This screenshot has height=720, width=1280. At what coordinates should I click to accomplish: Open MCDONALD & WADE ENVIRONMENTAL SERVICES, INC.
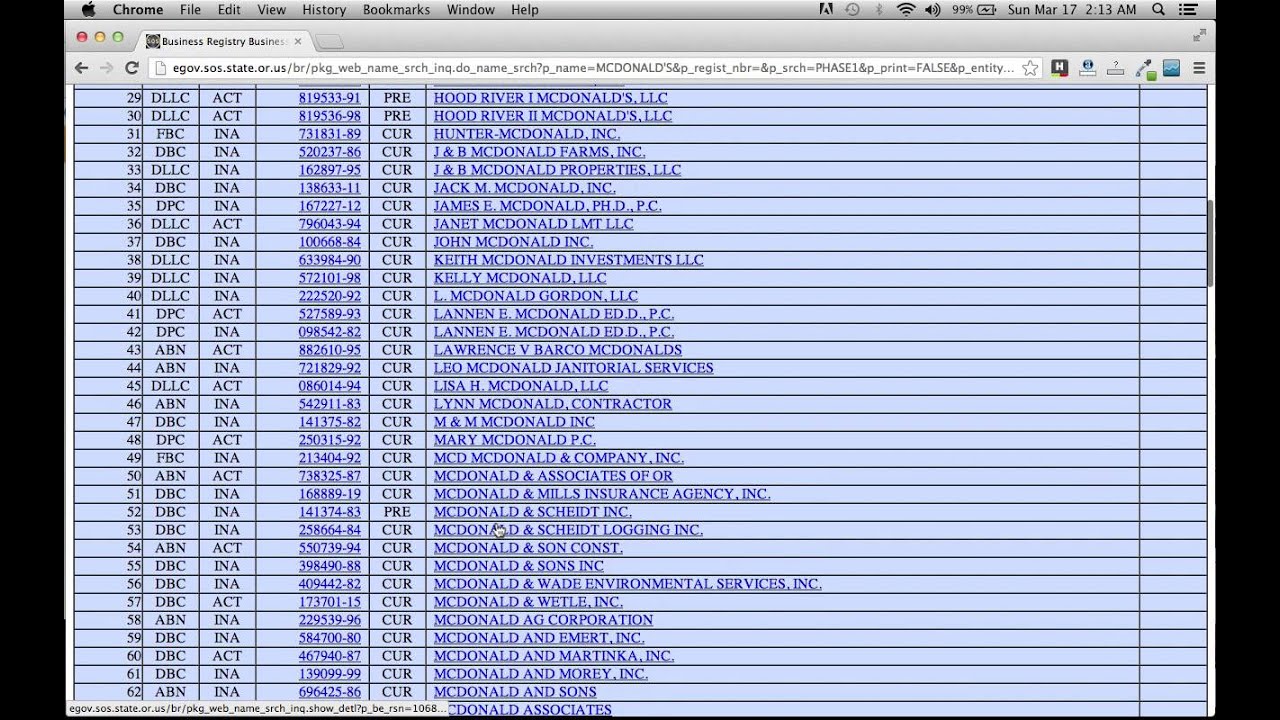pyautogui.click(x=627, y=584)
